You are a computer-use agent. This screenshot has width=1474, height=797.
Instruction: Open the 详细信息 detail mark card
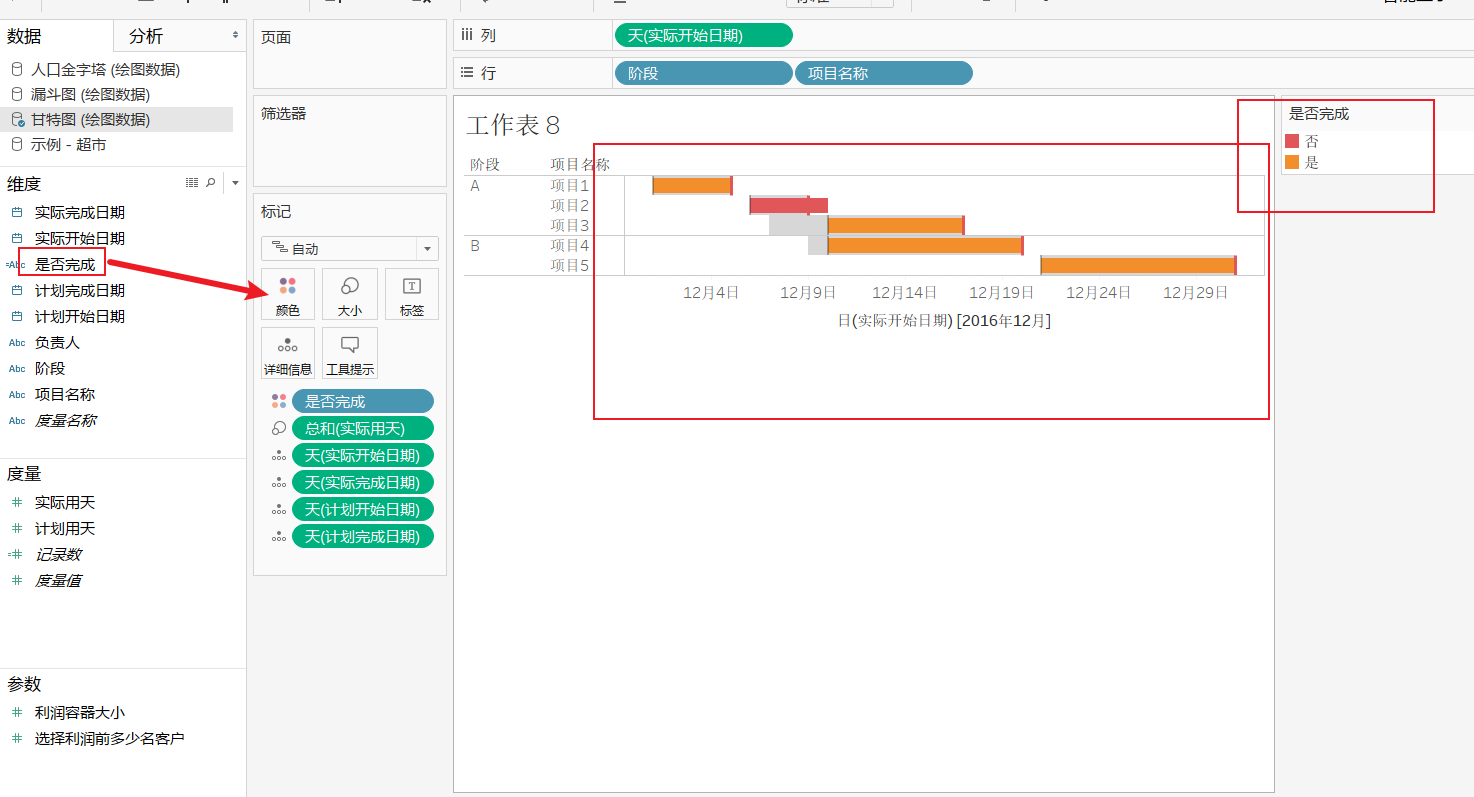coord(288,353)
